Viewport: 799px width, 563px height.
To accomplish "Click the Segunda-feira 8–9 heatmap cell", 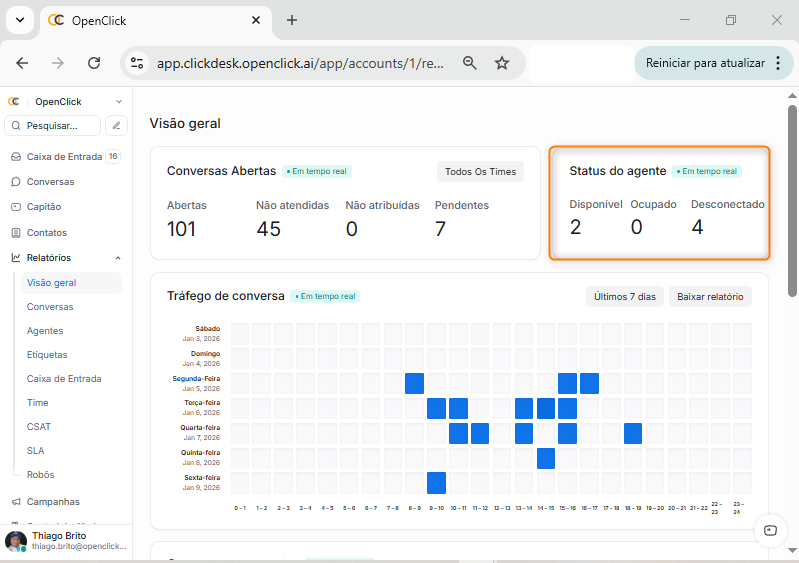I will pyautogui.click(x=415, y=383).
